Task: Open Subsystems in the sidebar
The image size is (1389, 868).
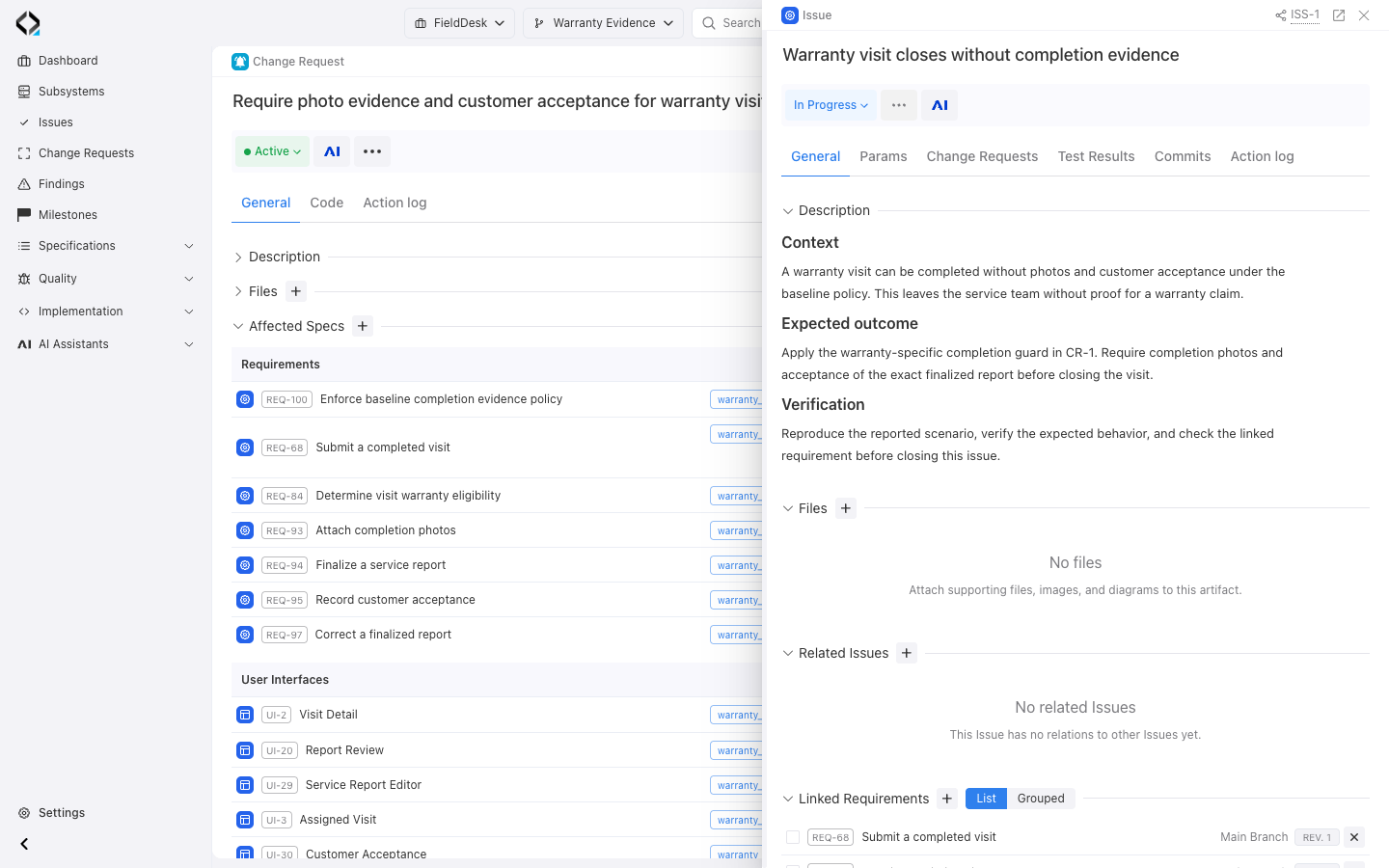Action: pyautogui.click(x=71, y=92)
